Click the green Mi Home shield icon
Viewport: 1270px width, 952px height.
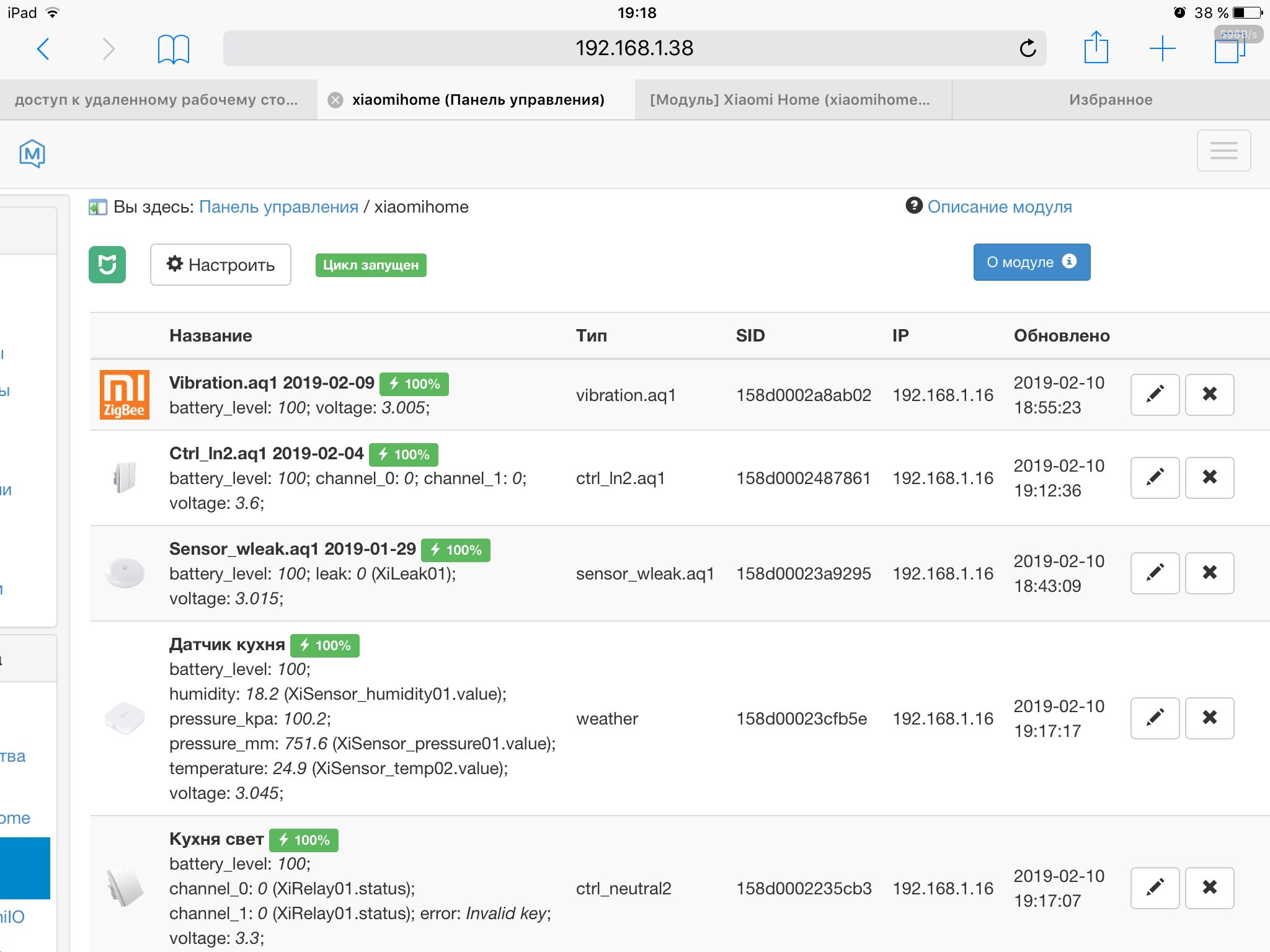(x=107, y=265)
